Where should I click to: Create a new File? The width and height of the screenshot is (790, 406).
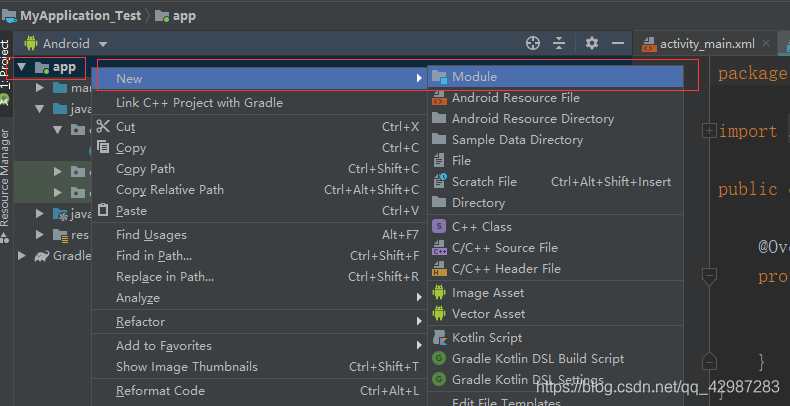[555, 161]
